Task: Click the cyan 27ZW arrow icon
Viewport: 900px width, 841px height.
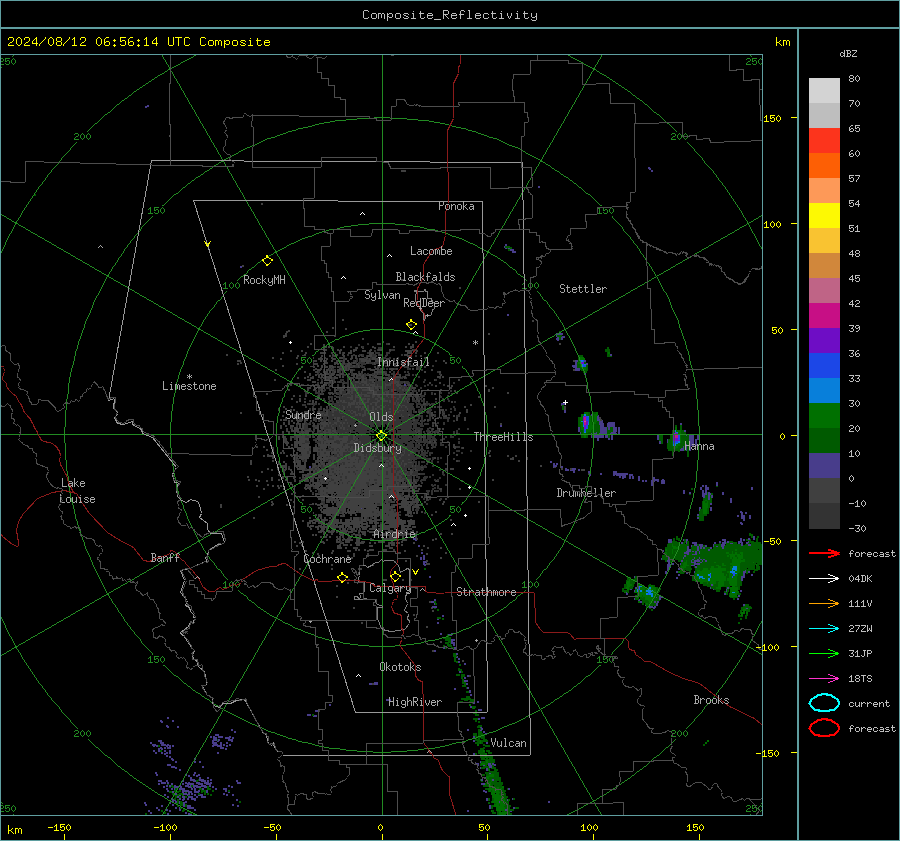Action: click(824, 629)
